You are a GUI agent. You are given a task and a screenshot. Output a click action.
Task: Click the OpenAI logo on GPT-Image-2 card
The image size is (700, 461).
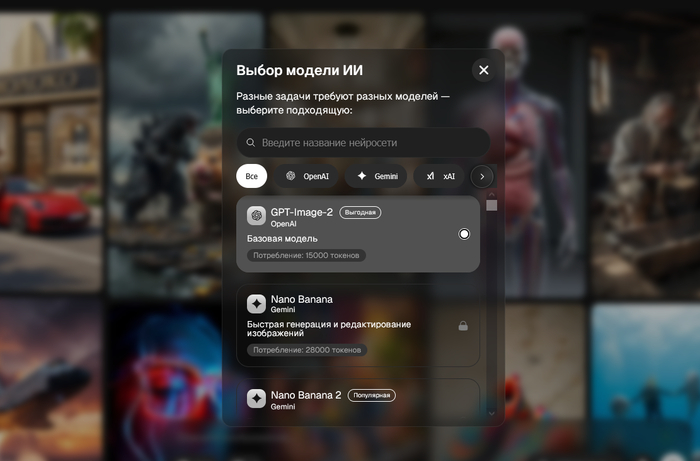256,216
